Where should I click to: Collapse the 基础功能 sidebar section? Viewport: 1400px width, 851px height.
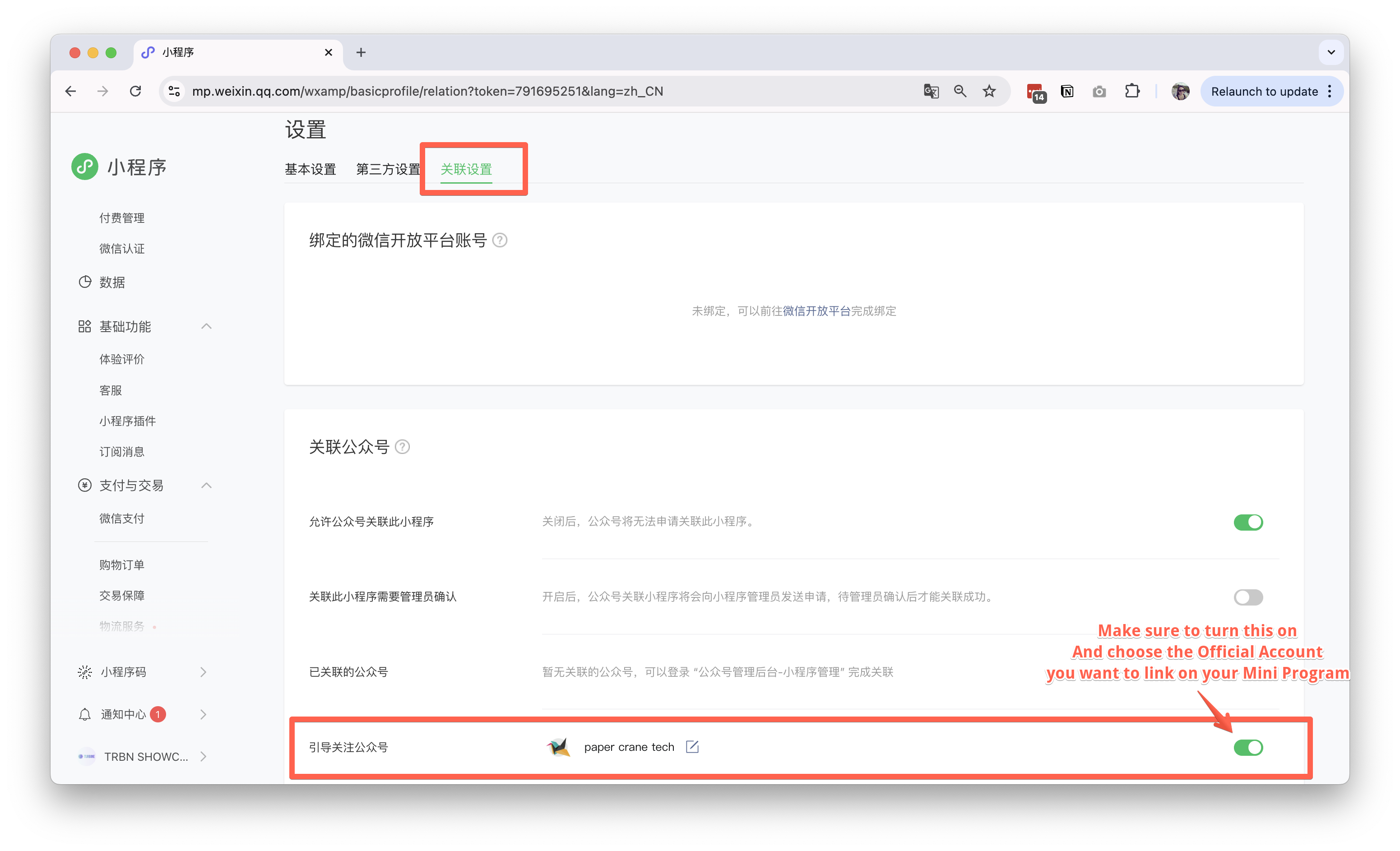206,327
